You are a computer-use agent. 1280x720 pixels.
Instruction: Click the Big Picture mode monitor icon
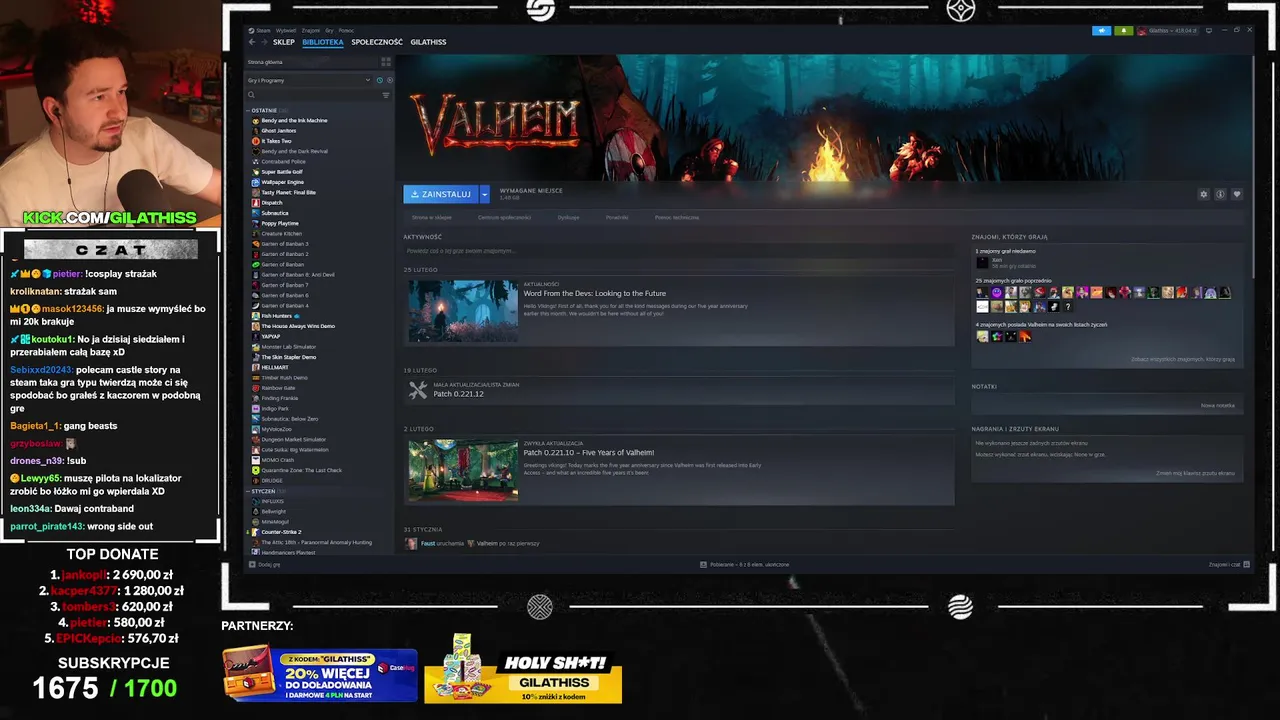click(1207, 31)
